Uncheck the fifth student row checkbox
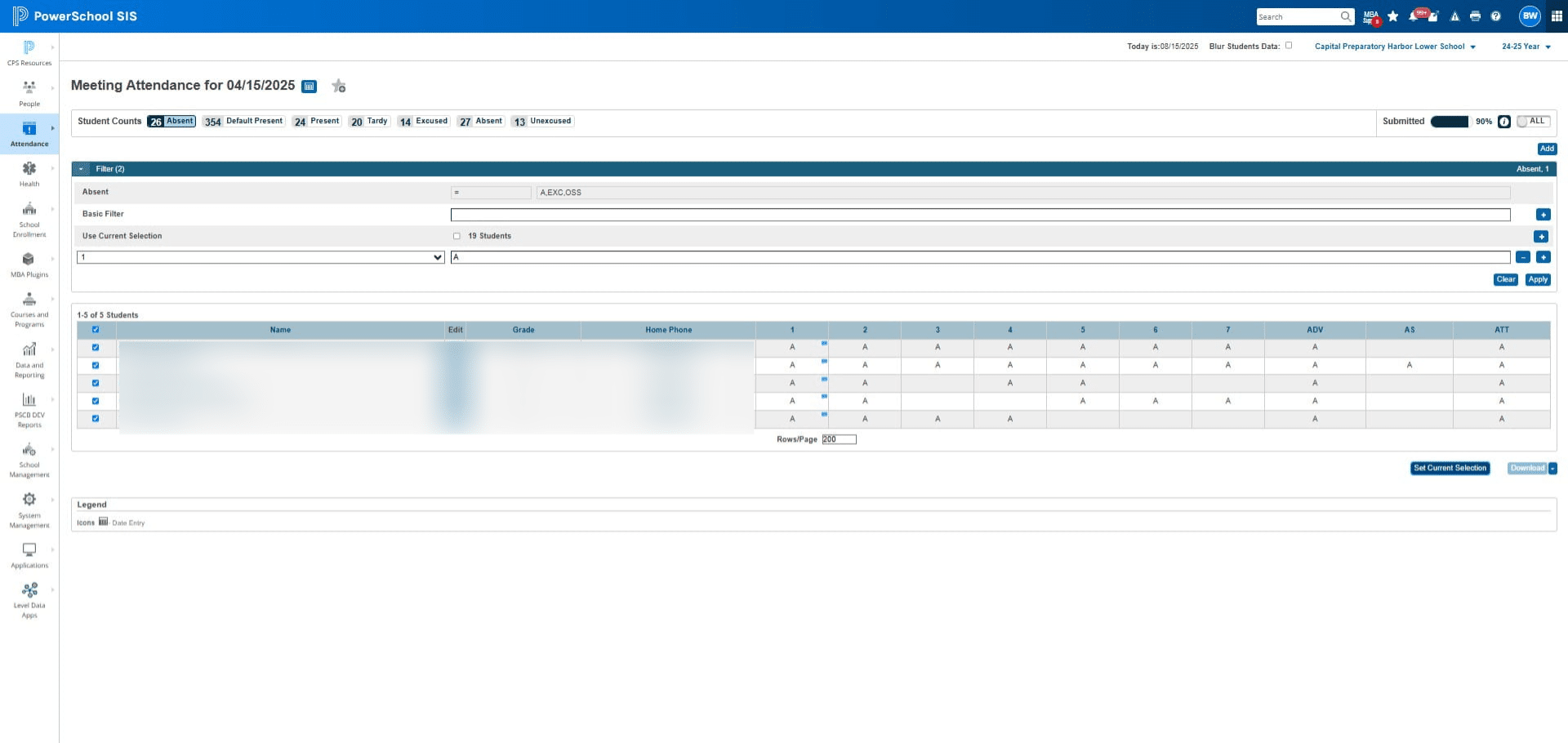The image size is (1568, 743). click(x=96, y=419)
